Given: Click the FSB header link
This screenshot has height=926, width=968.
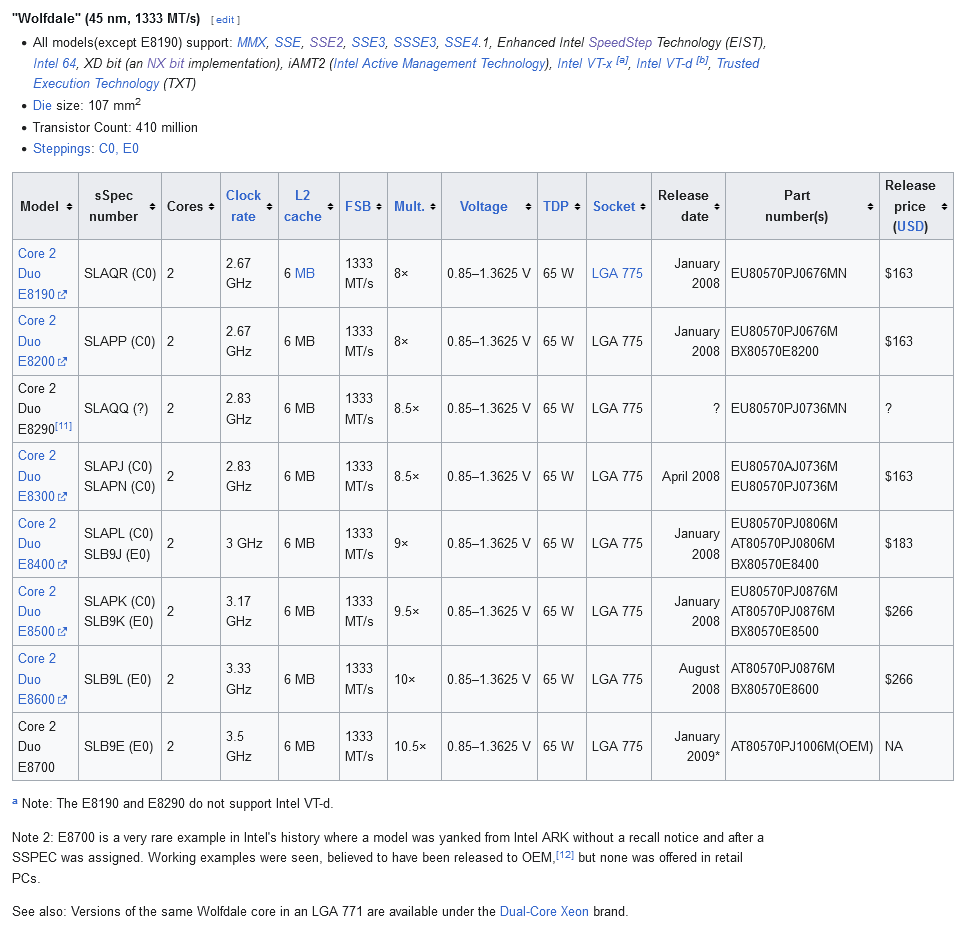Looking at the screenshot, I should (x=358, y=207).
